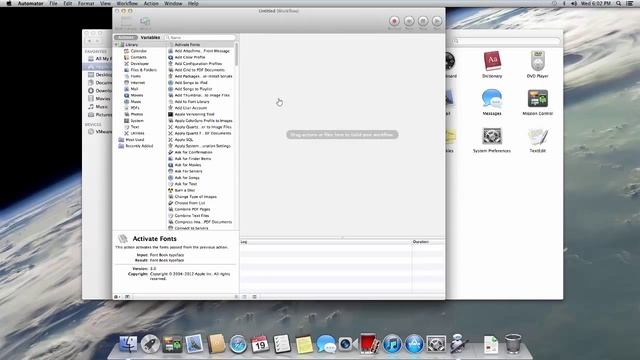Open the View menu in menu bar
Screen dimensions: 640x360
coord(105,3)
